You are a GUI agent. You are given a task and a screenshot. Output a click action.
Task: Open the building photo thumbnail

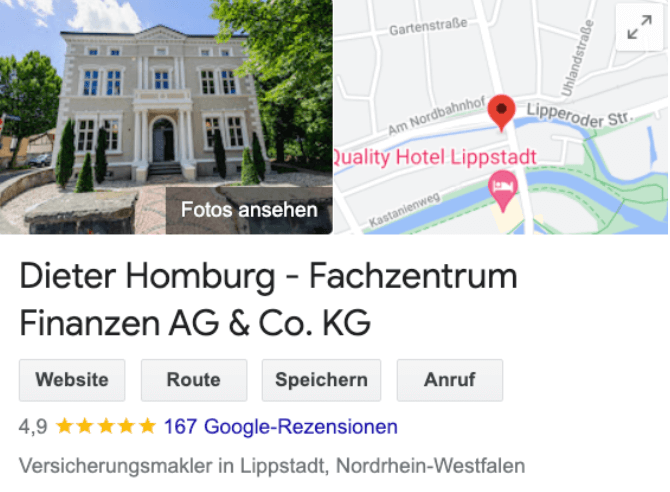[x=166, y=117]
